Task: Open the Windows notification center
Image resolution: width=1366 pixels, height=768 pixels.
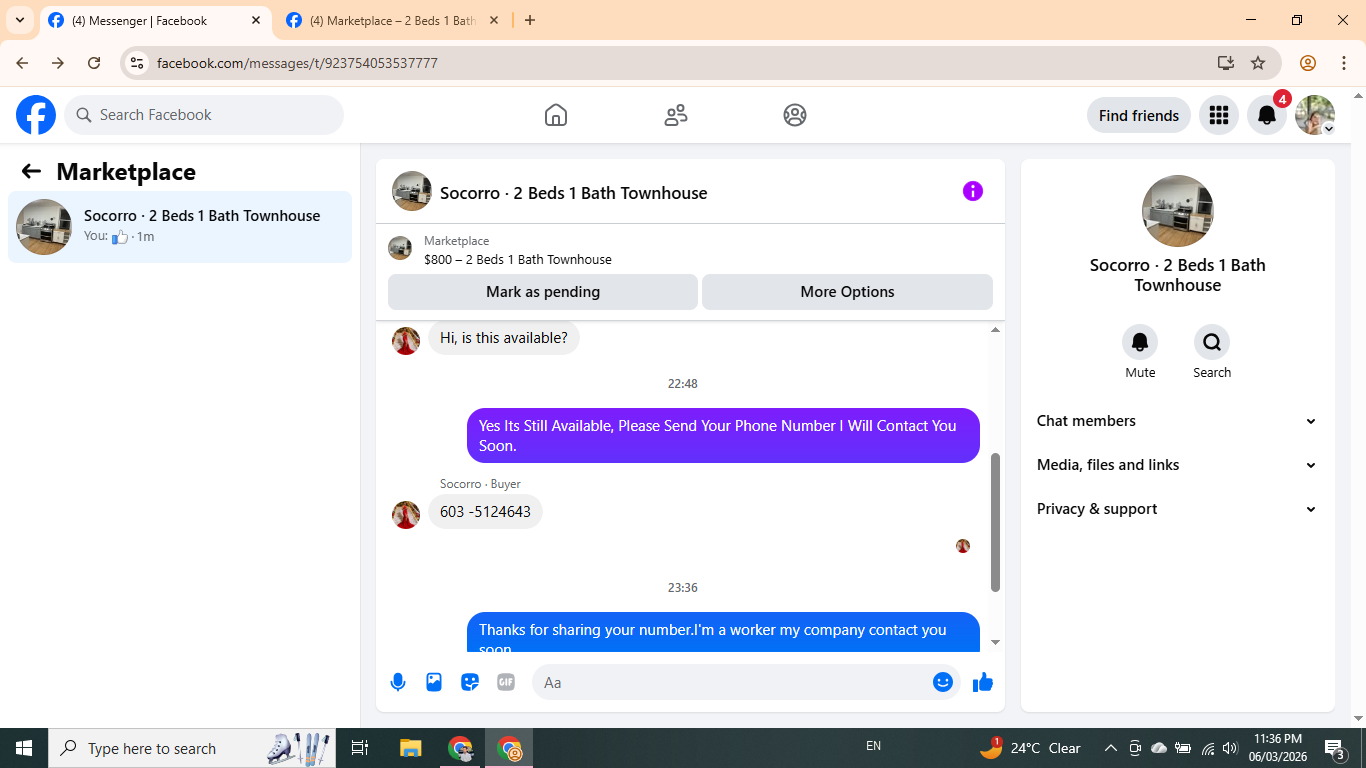Action: point(1334,748)
